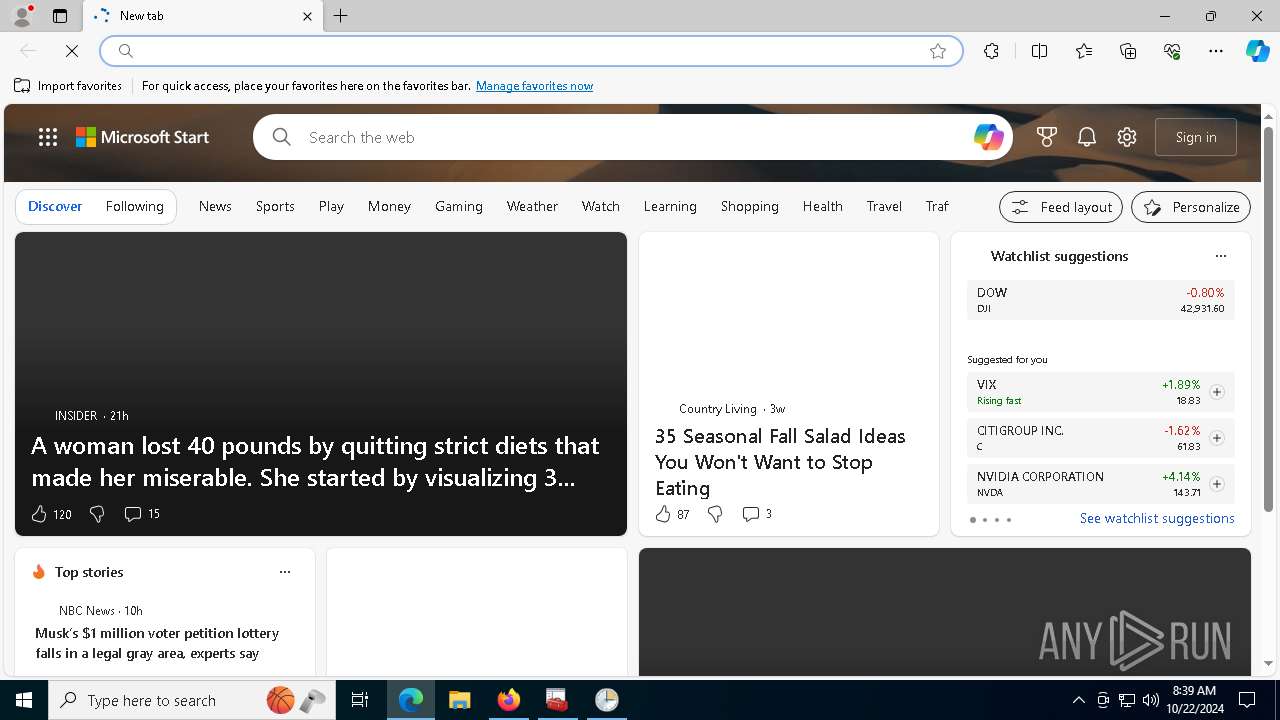Screen dimensions: 1280x720
Task: Open the Copilot sidebar icon
Action: tap(1257, 51)
